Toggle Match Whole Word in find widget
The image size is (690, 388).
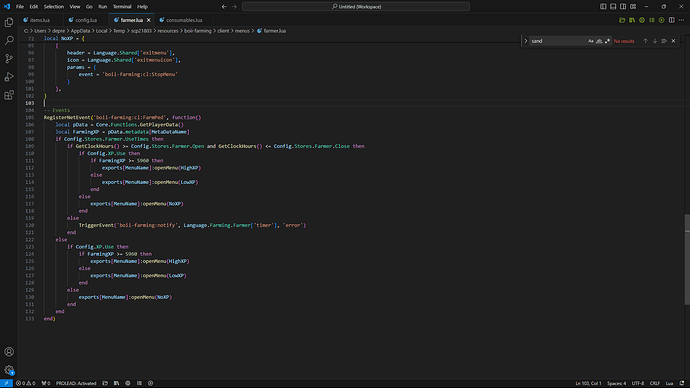599,41
